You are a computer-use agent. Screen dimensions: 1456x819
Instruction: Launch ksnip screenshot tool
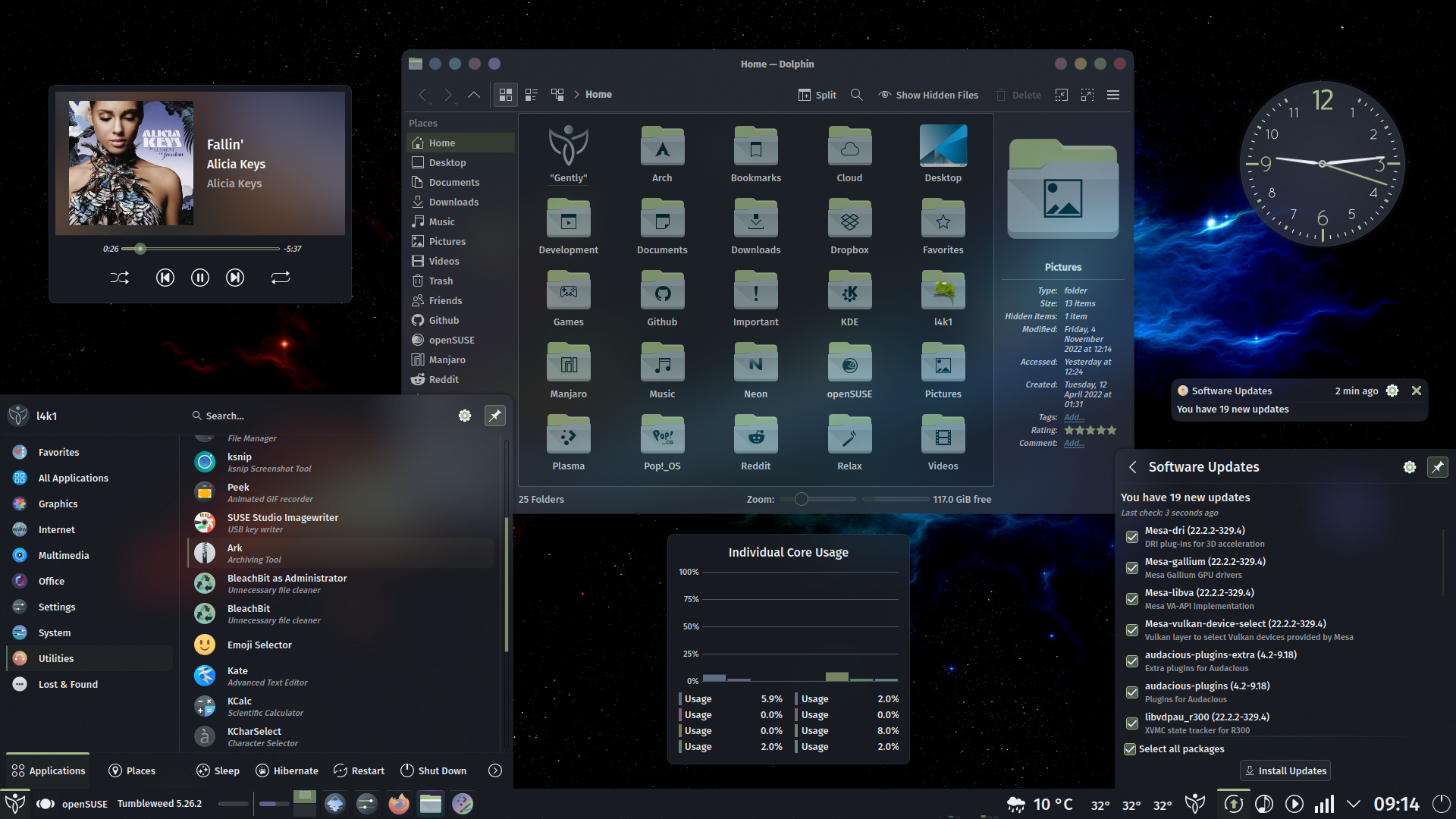(341, 462)
